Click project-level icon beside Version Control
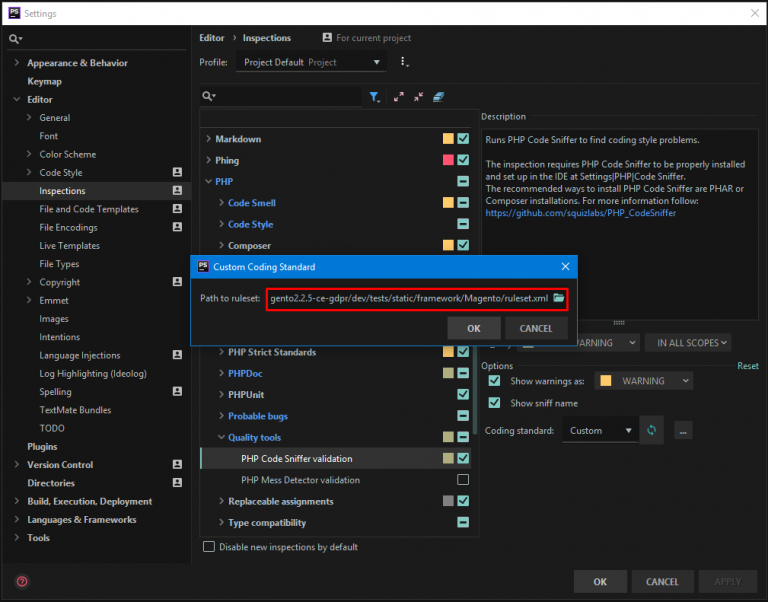Image resolution: width=768 pixels, height=602 pixels. click(x=177, y=464)
